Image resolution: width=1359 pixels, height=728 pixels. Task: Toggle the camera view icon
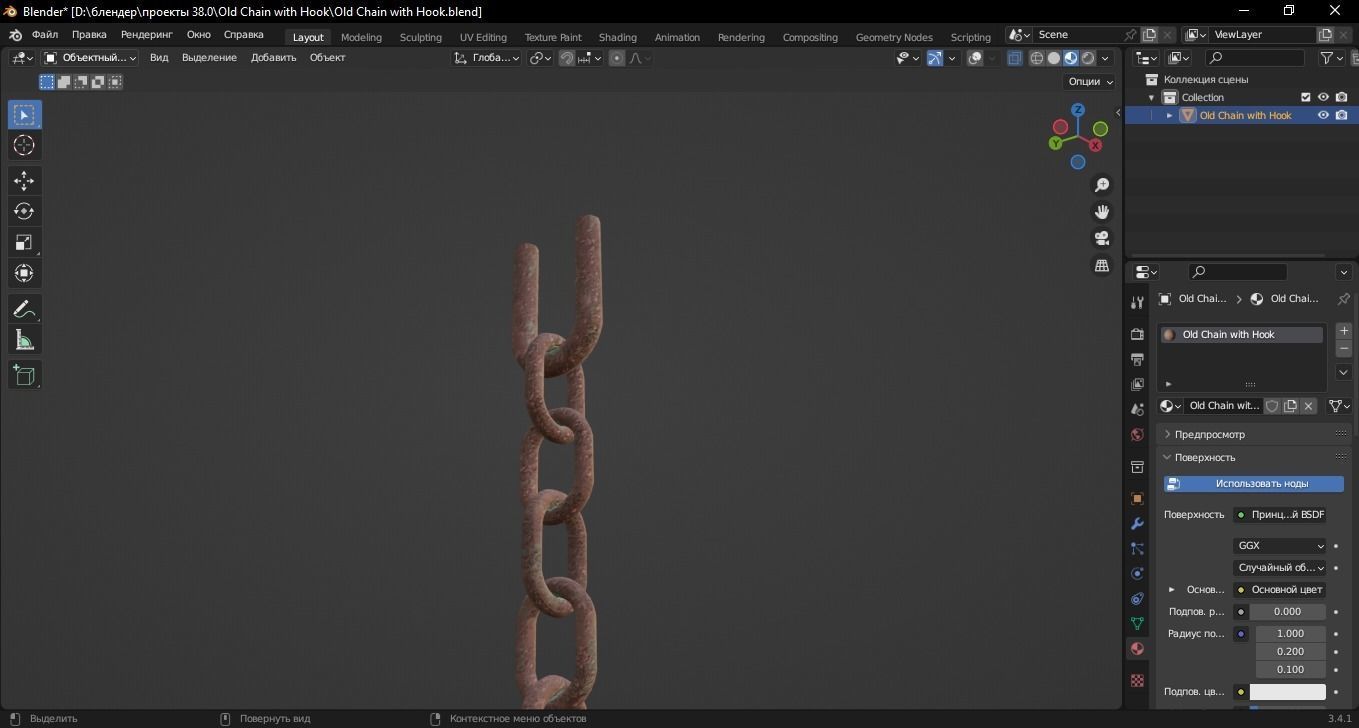1102,238
